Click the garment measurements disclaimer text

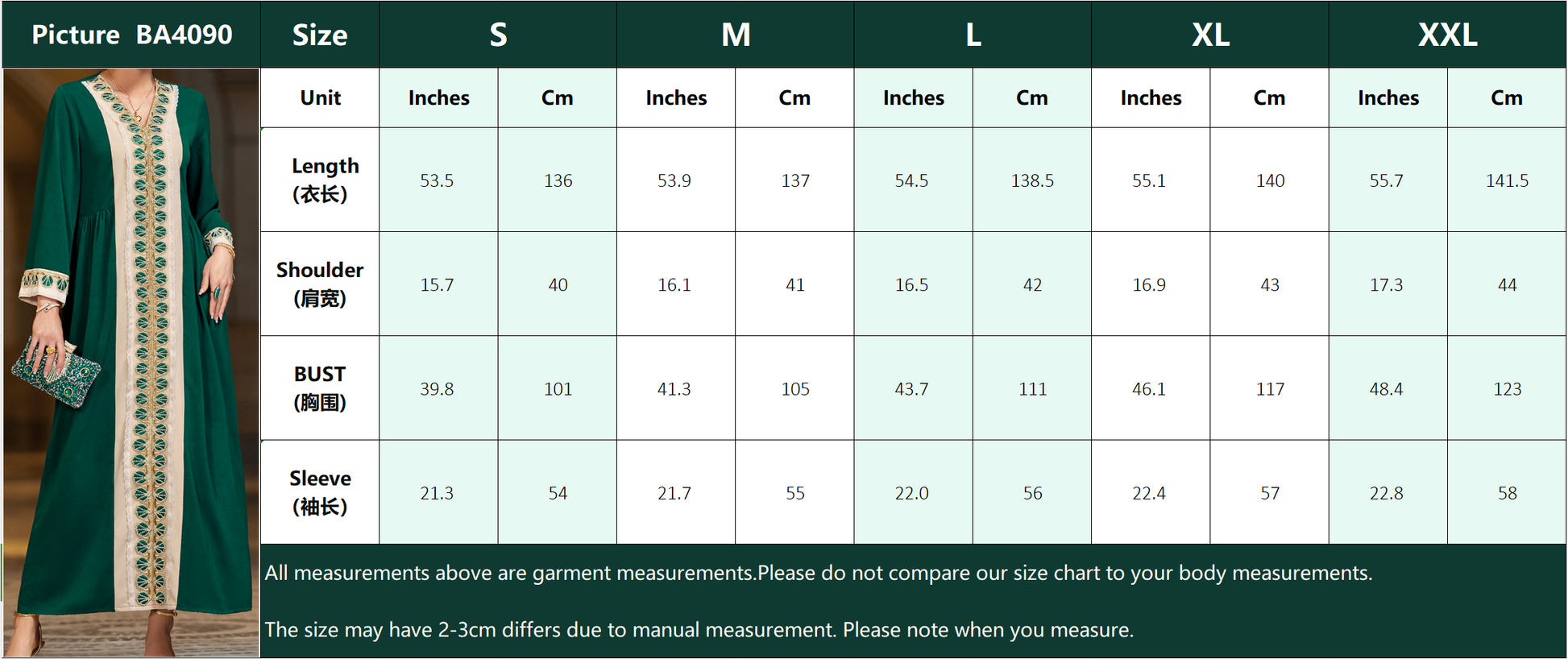click(x=818, y=573)
